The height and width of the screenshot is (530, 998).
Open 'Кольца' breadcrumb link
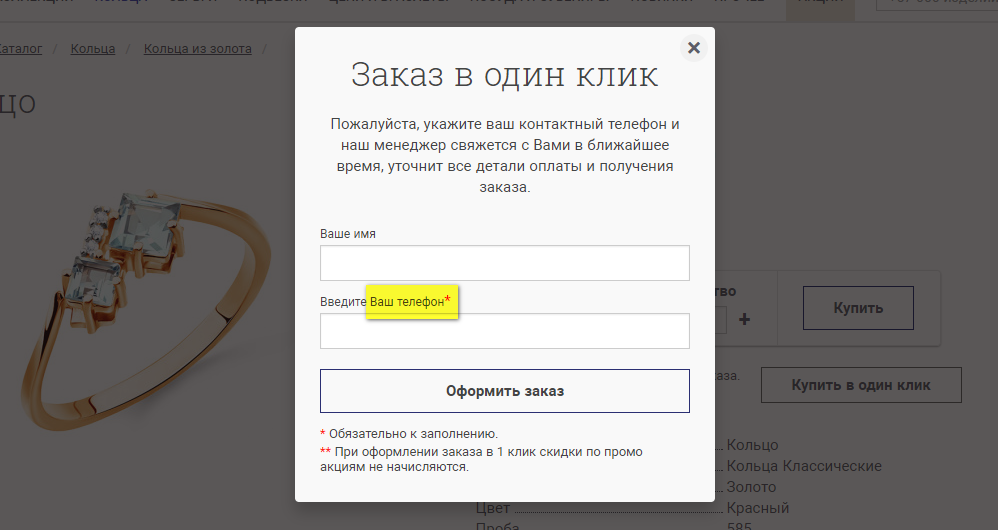tap(93, 49)
